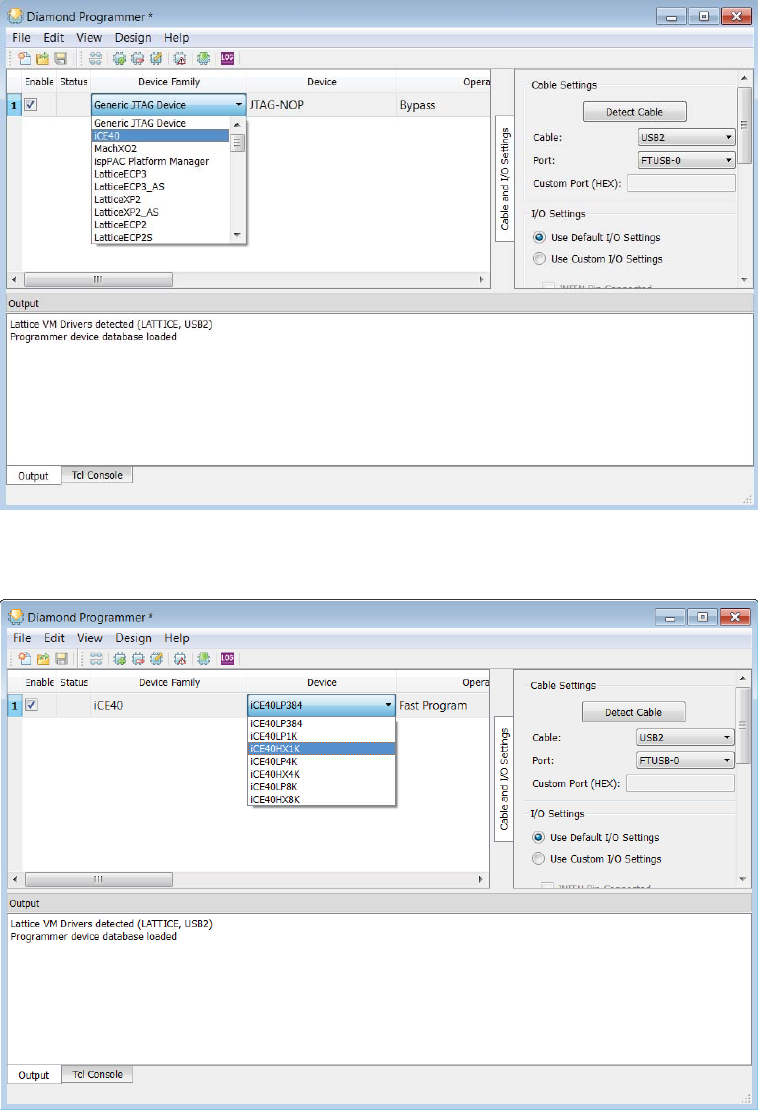Open Design menu in upper window
The height and width of the screenshot is (1110, 758).
[133, 38]
